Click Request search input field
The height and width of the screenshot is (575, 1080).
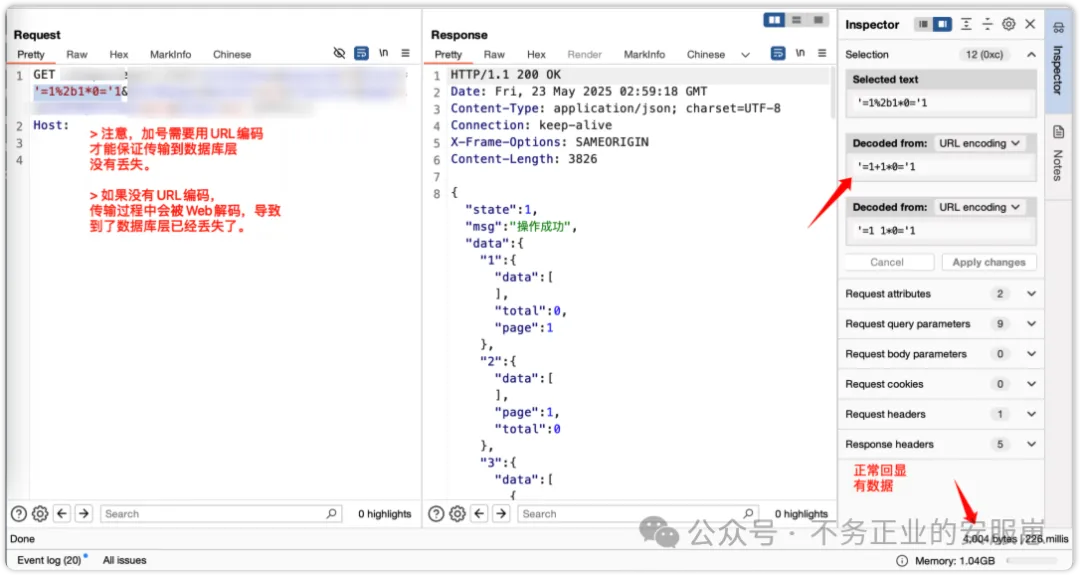click(x=220, y=514)
